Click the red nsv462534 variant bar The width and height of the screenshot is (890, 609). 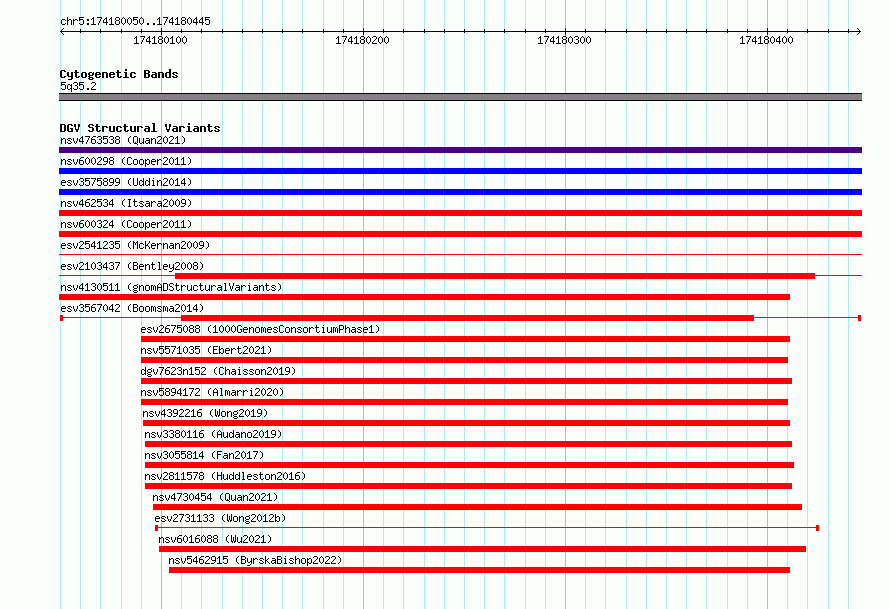(x=460, y=213)
